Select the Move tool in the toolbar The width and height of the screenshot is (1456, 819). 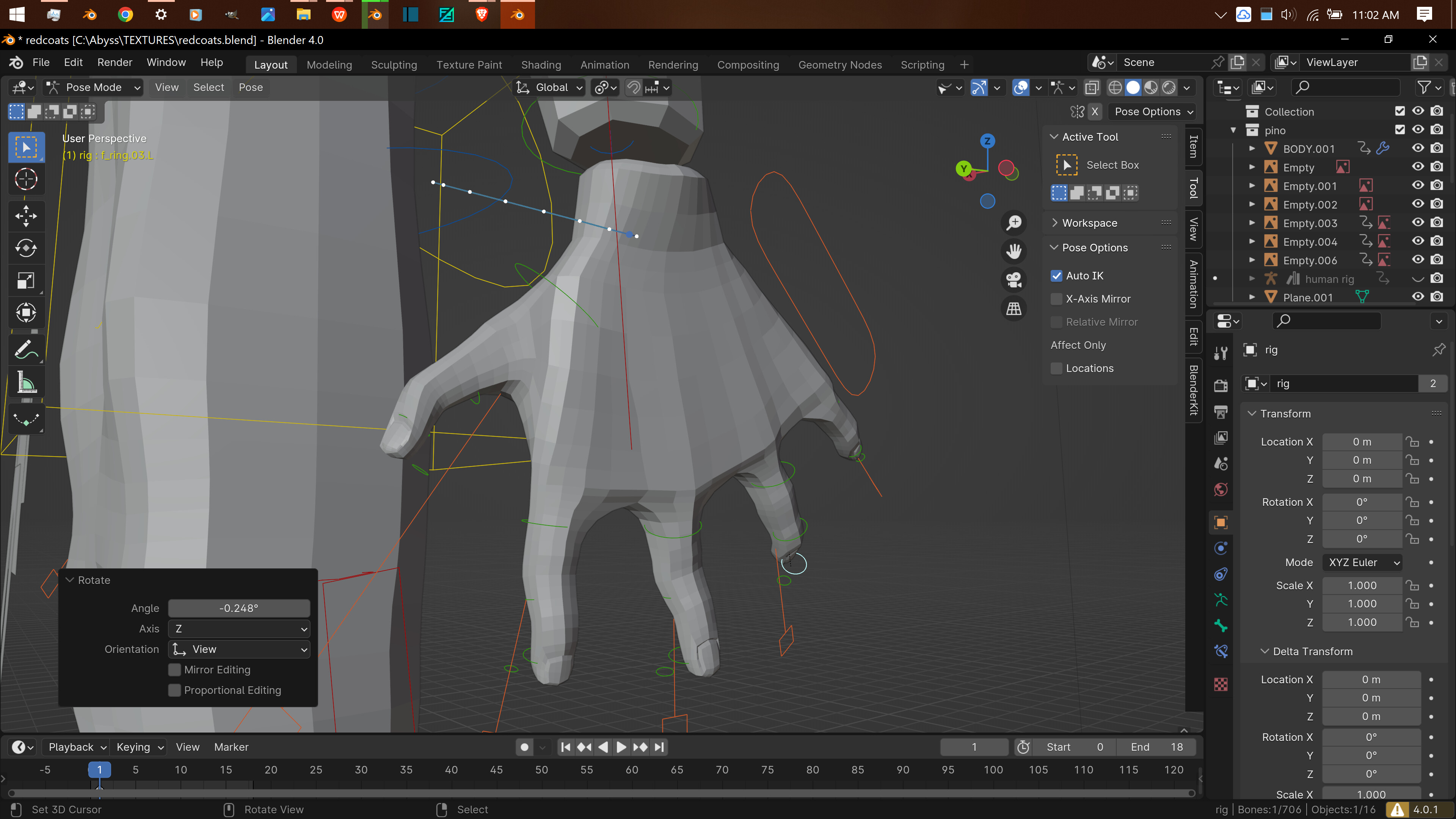(x=26, y=217)
